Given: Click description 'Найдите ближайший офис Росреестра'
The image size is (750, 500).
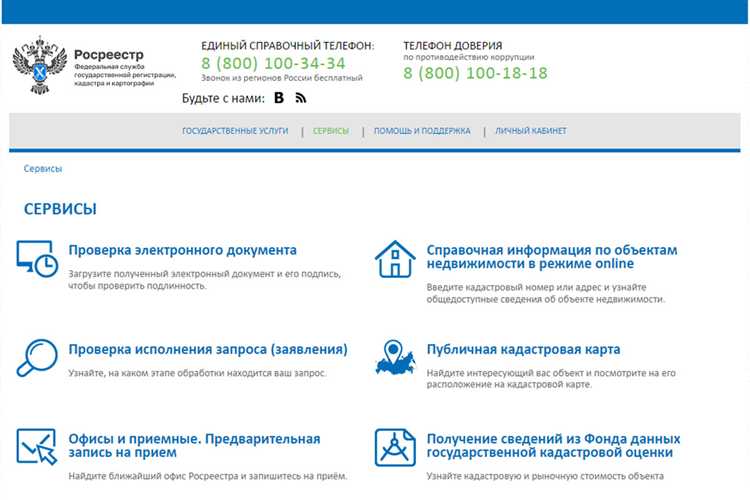Looking at the screenshot, I should (208, 476).
